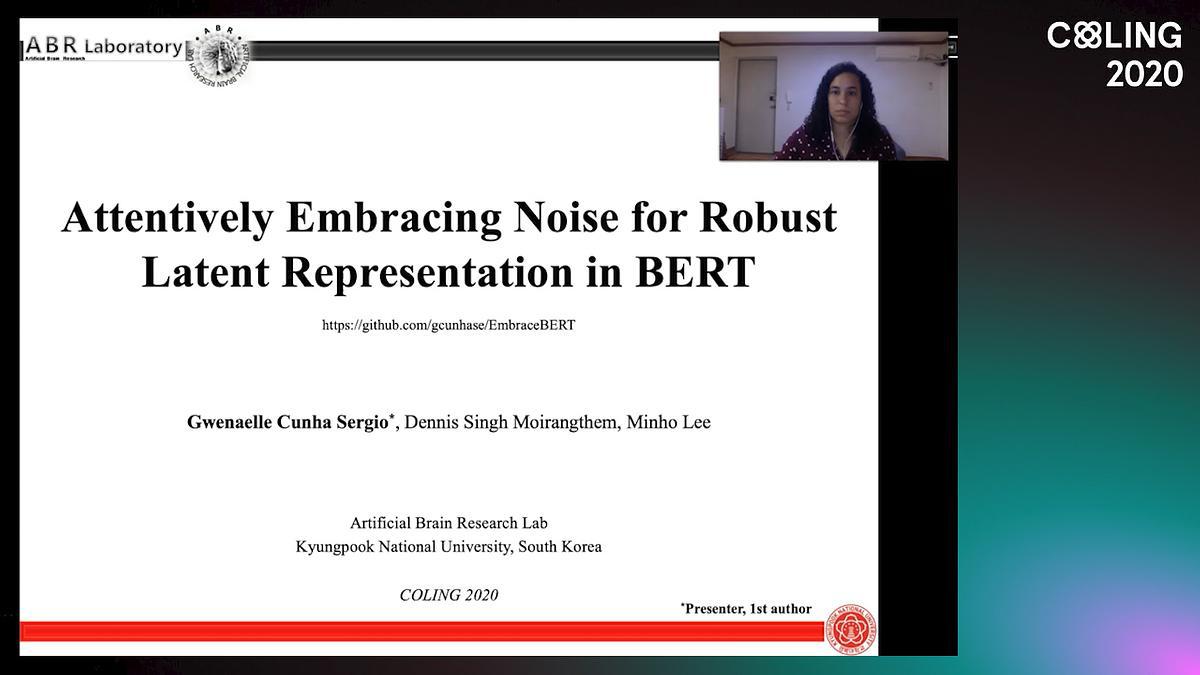
Task: Select the presenter webcam video thumbnail
Action: [x=833, y=96]
